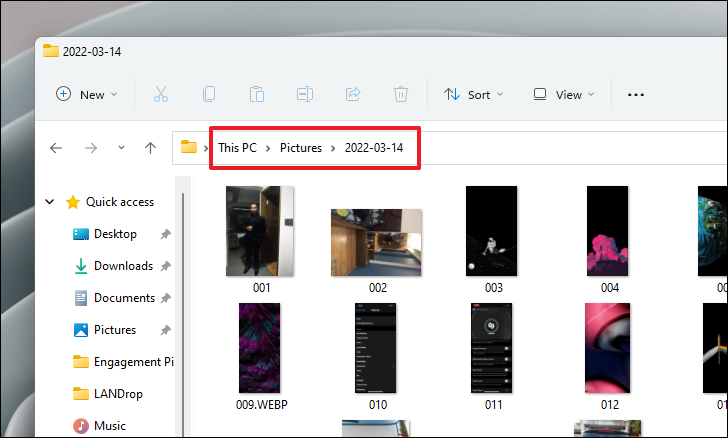Expand chevron after Pictures in path
This screenshot has width=728, height=438.
click(333, 148)
